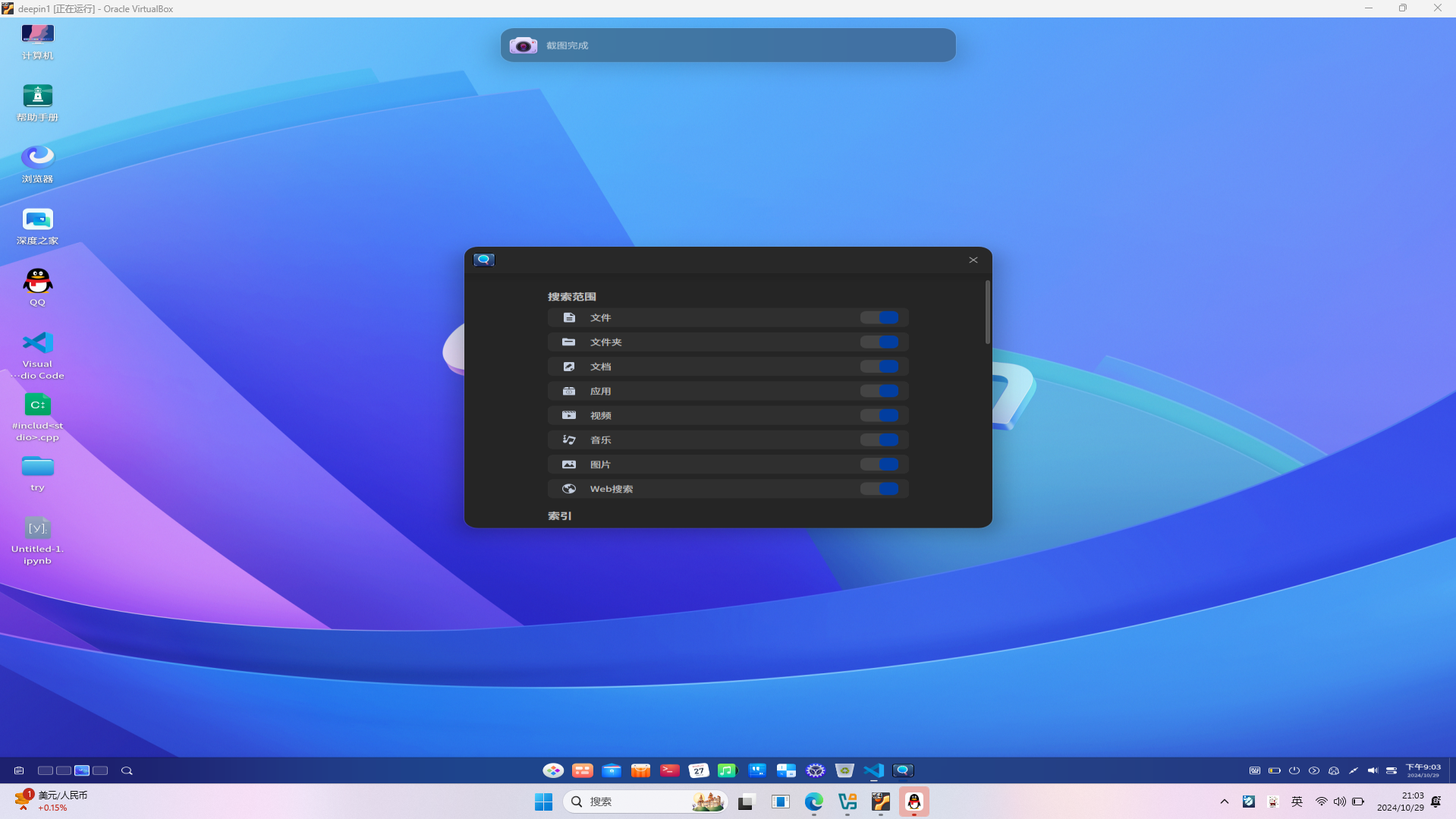Open the clipboard icon in deepin dock

(19, 770)
